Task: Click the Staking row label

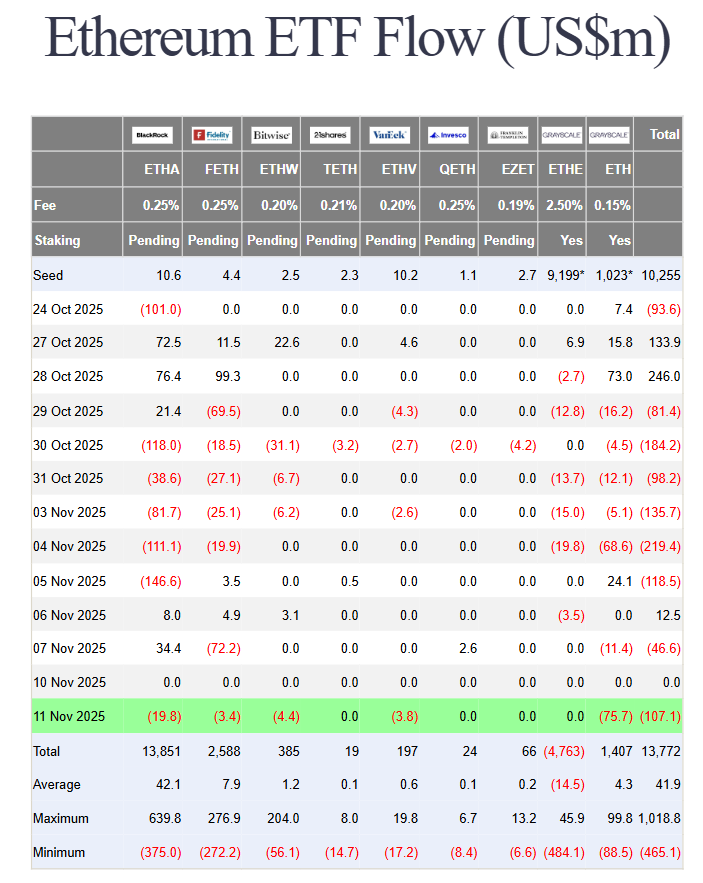Action: [57, 240]
